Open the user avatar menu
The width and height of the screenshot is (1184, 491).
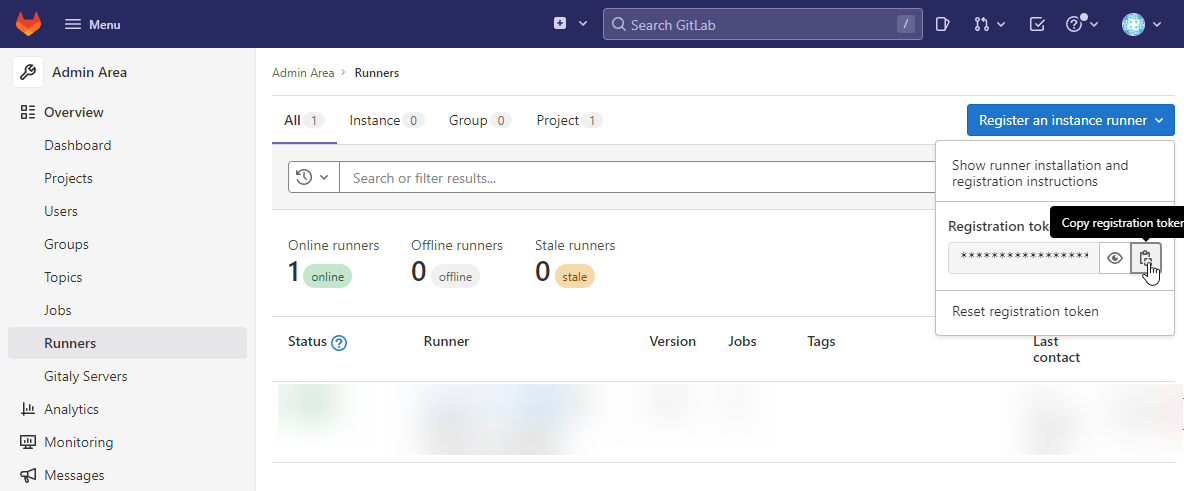(x=1133, y=24)
